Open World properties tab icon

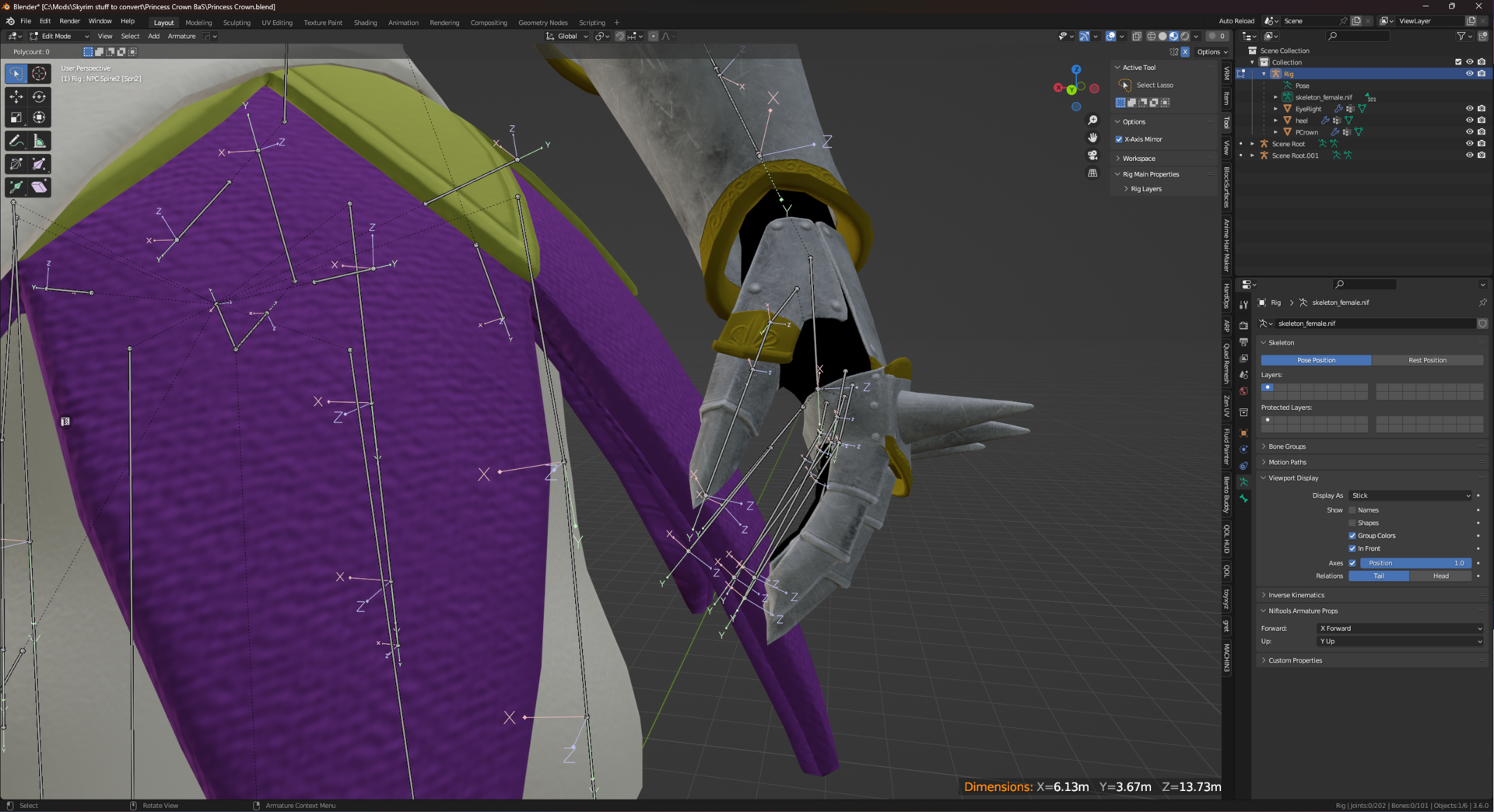[1243, 391]
